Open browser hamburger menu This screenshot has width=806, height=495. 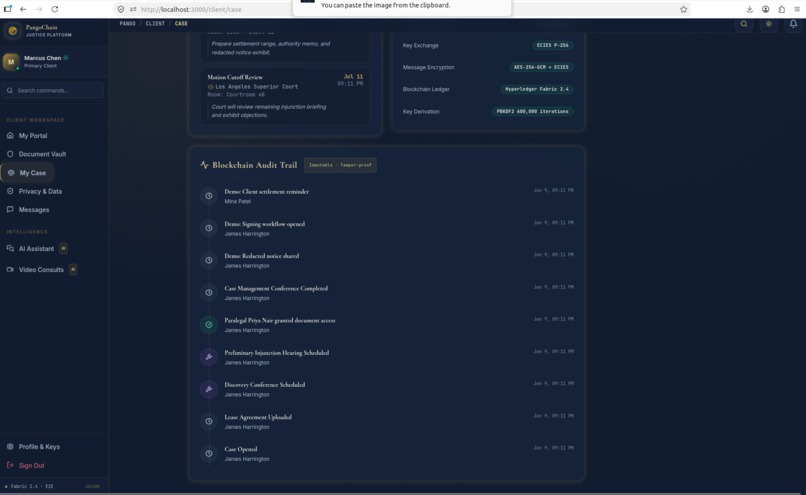pyautogui.click(x=797, y=9)
